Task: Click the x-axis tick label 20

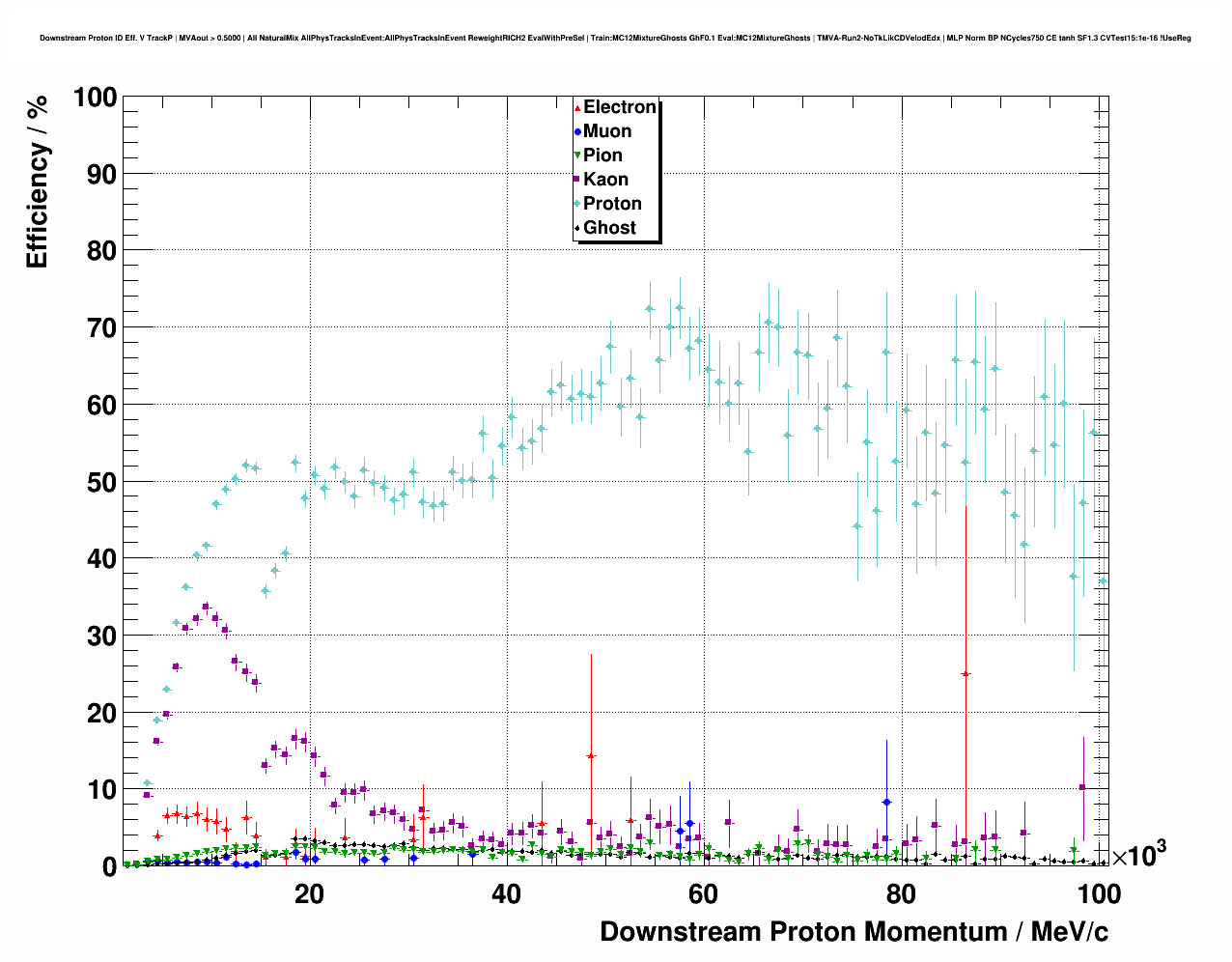Action: tap(309, 894)
